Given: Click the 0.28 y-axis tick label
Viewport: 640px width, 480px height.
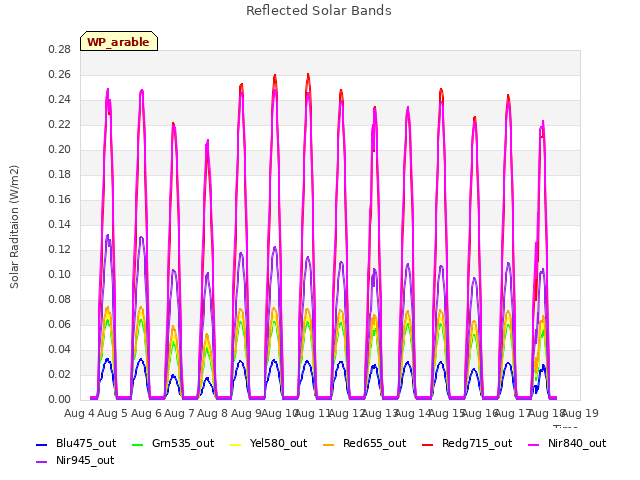Looking at the screenshot, I should (x=60, y=49).
